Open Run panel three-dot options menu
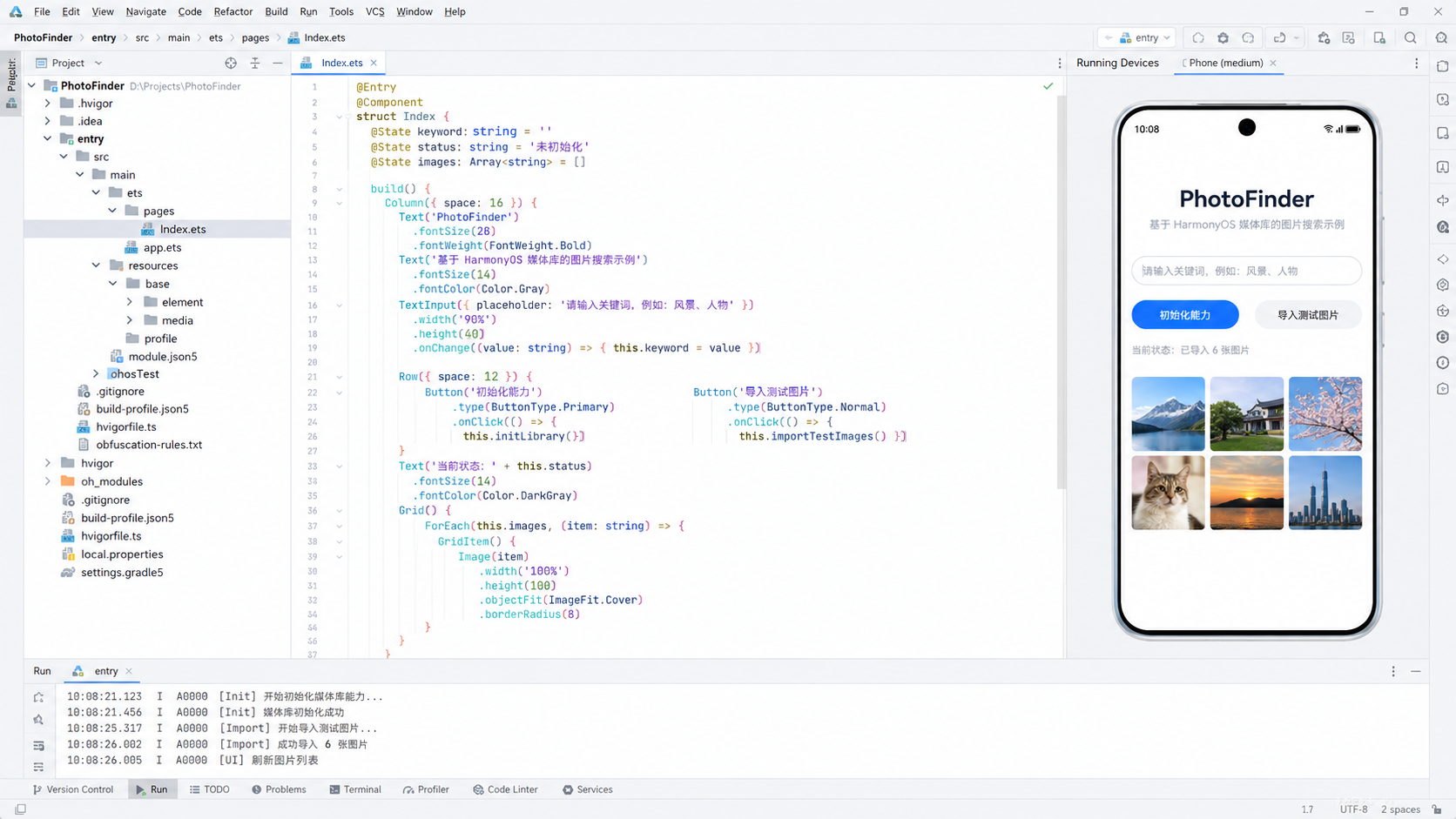1456x819 pixels. pos(1393,671)
